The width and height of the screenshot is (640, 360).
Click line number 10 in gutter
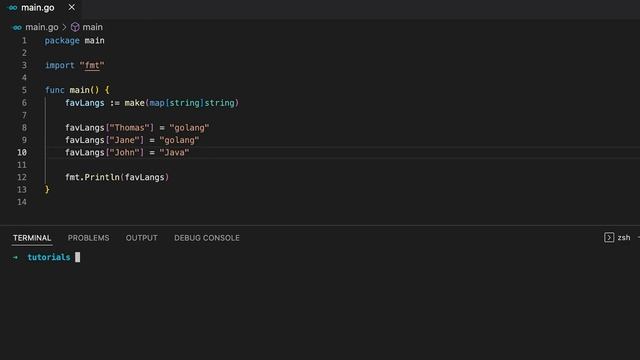(x=22, y=152)
